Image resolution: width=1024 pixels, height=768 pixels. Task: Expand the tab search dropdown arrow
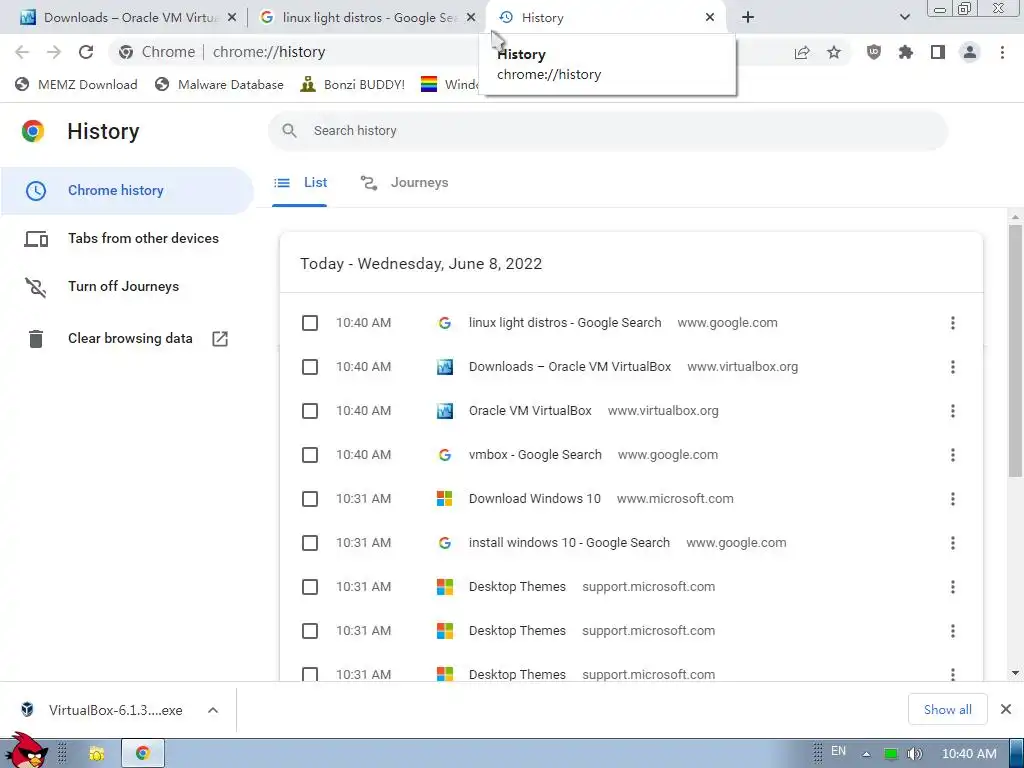(904, 18)
